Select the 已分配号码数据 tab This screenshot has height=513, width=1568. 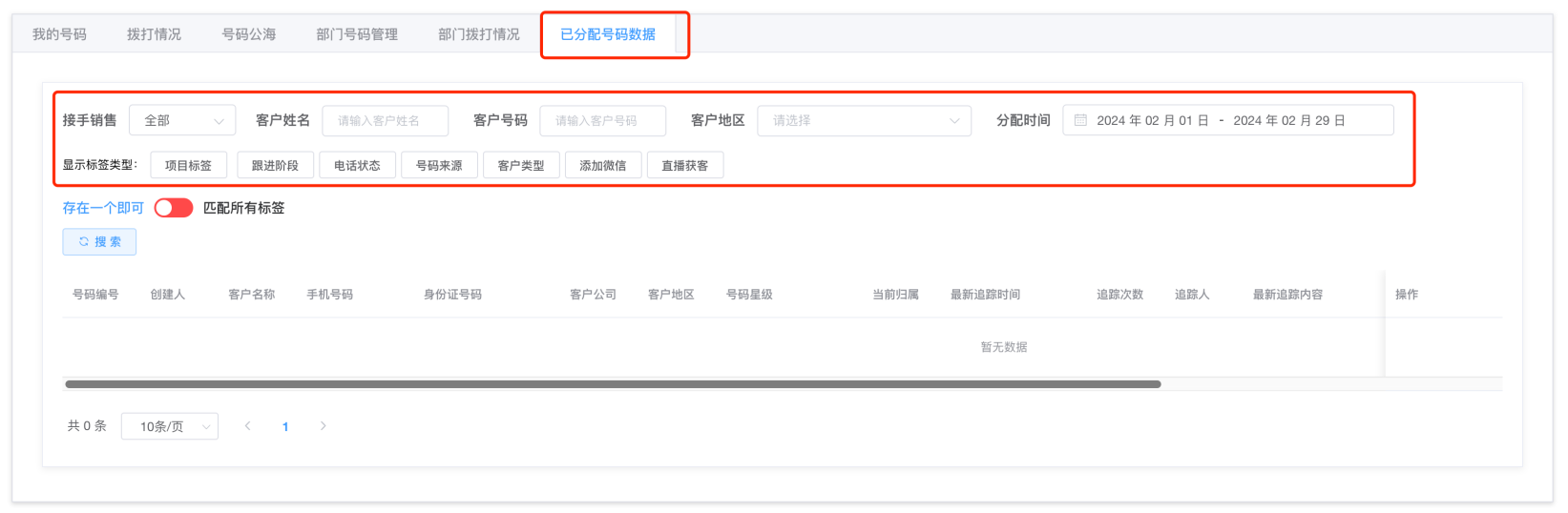click(608, 34)
